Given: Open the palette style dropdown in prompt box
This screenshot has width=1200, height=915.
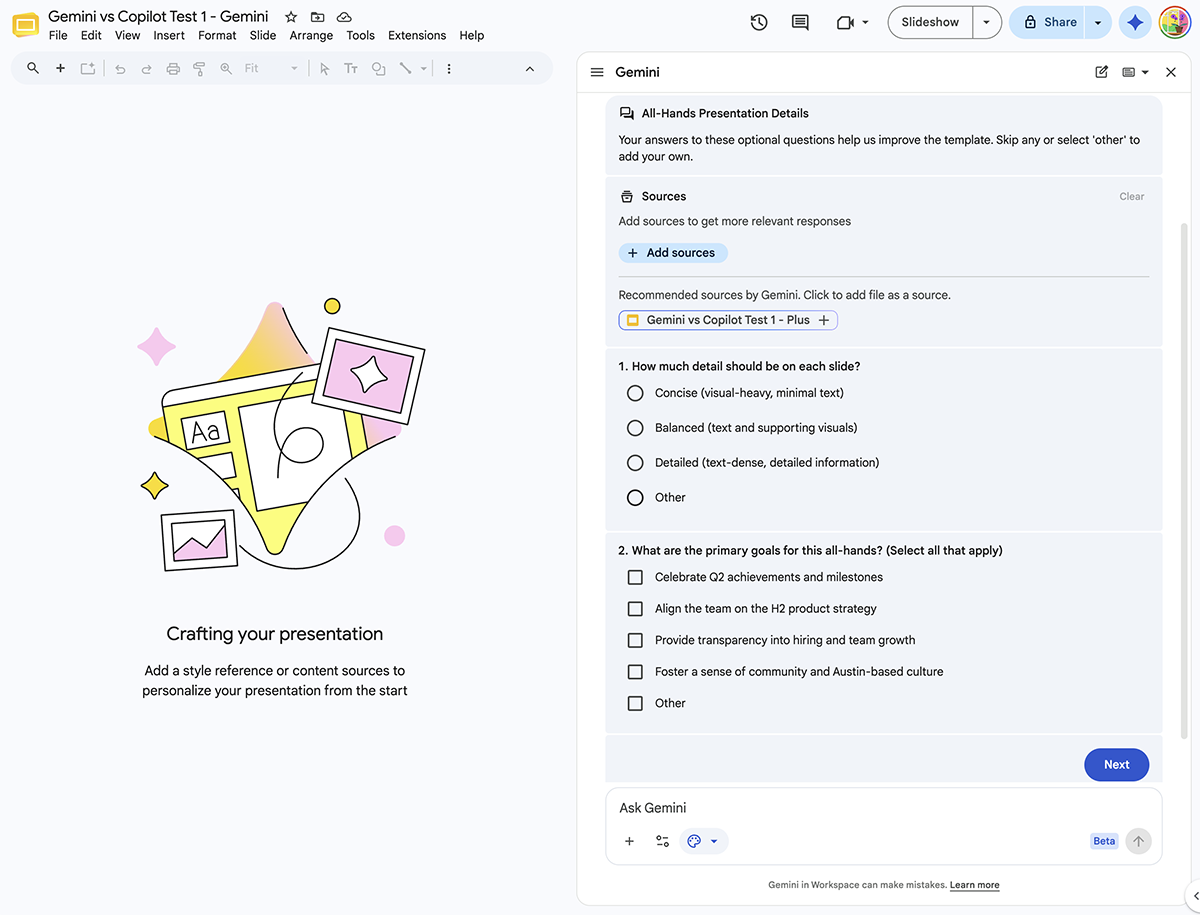Looking at the screenshot, I should [x=704, y=841].
